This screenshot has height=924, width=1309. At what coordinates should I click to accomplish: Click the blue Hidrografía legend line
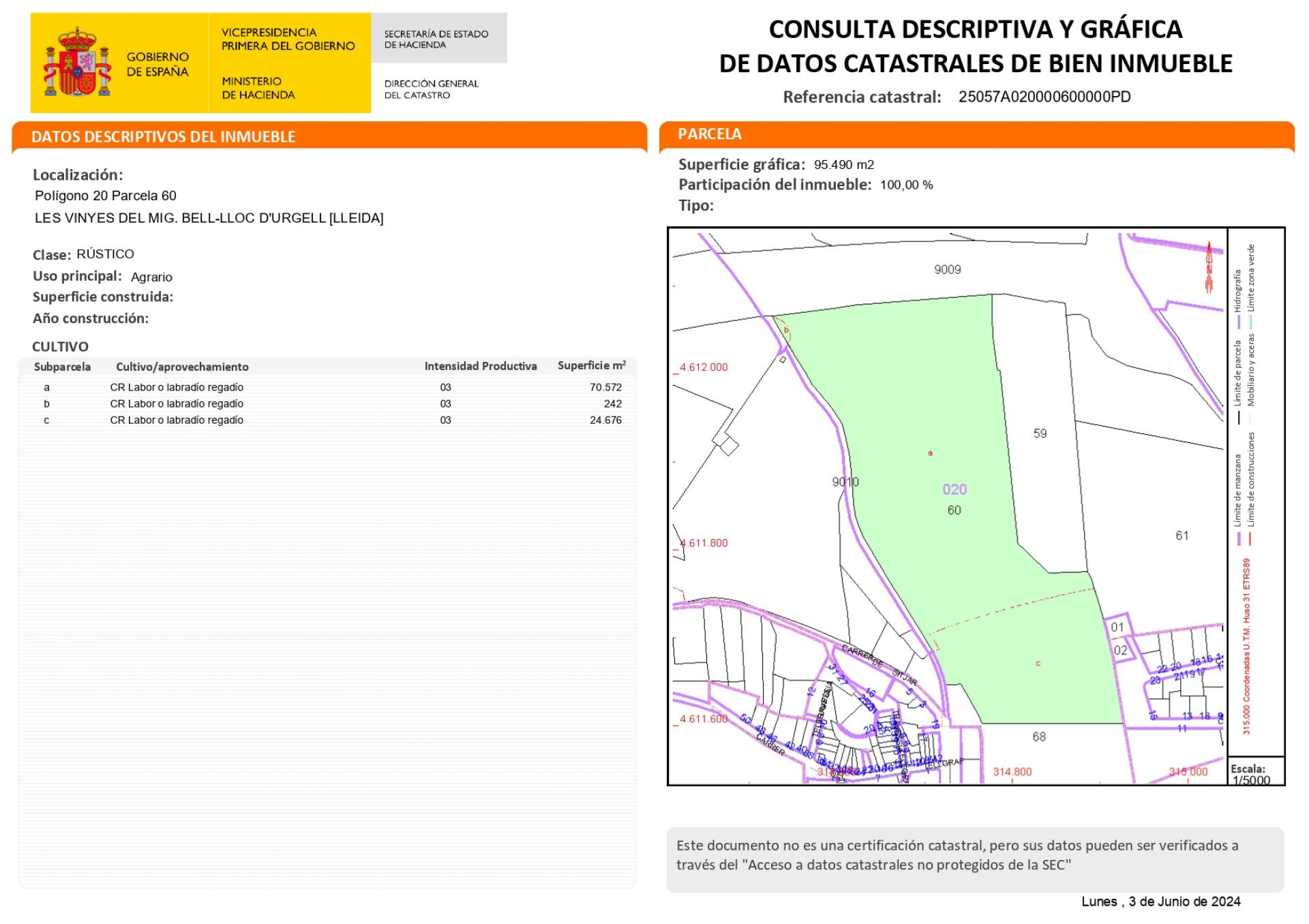point(1239,321)
